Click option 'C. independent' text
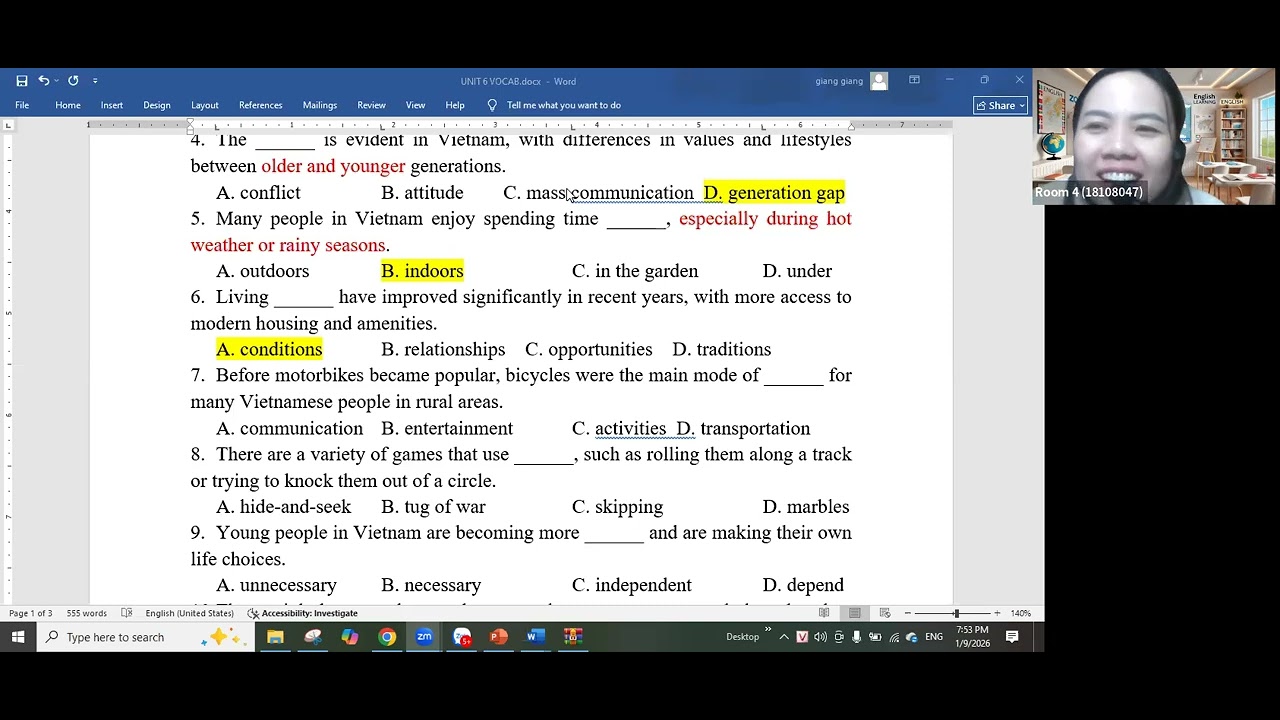The width and height of the screenshot is (1280, 720). (x=632, y=585)
